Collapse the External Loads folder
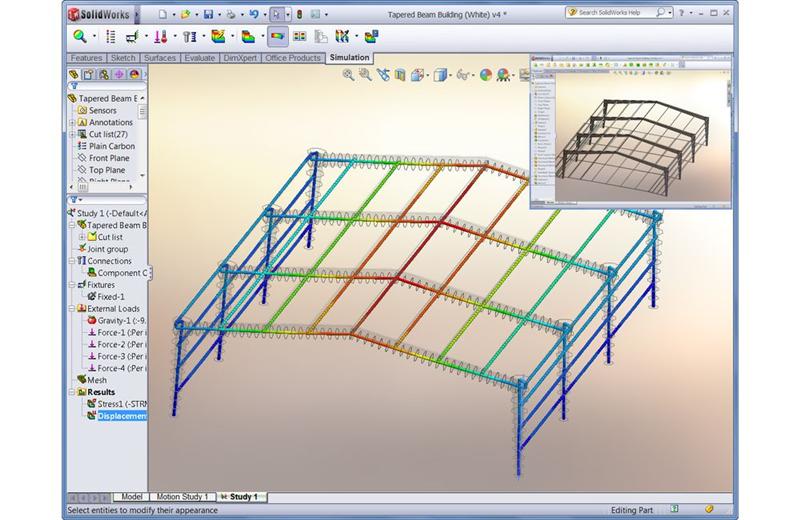800x520 pixels. 73,308
